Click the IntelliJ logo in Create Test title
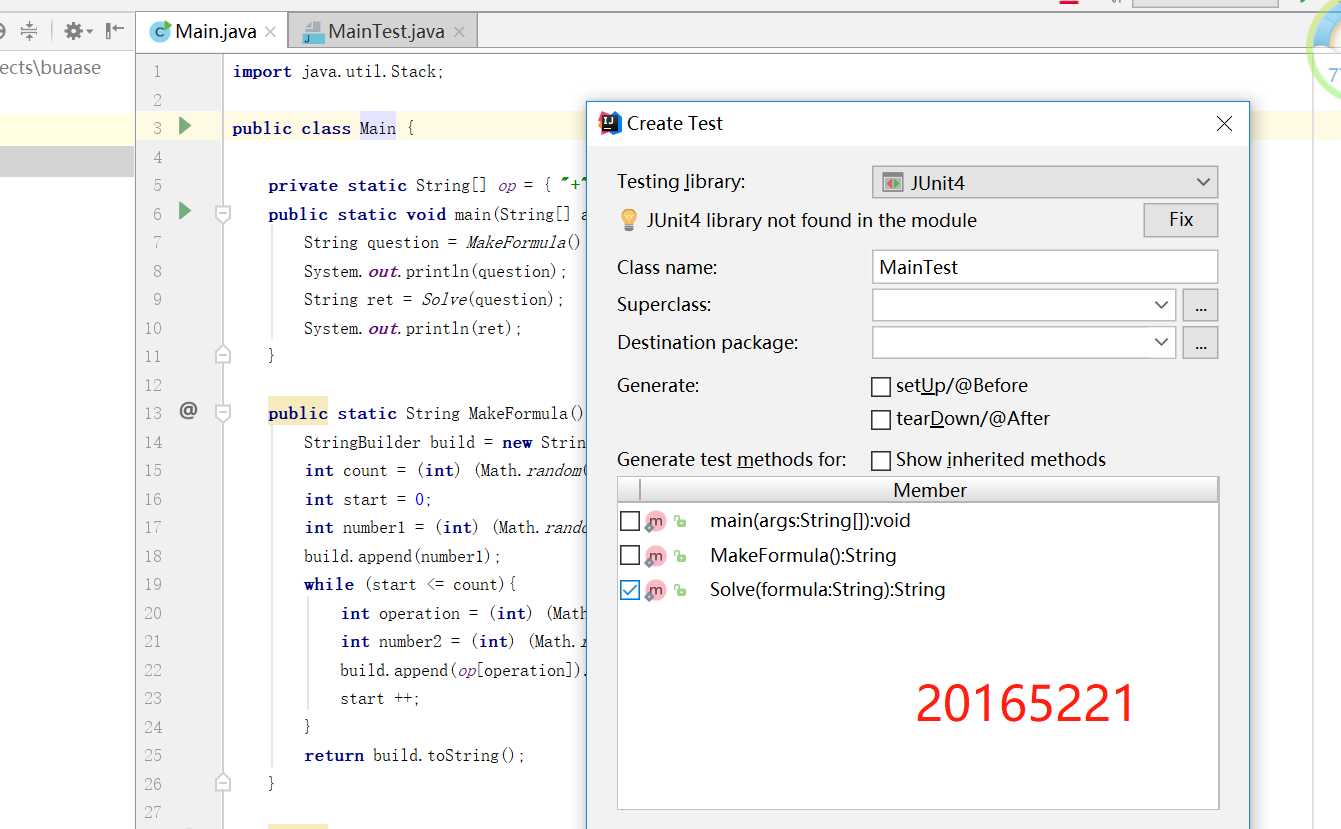The image size is (1341, 829). [609, 123]
